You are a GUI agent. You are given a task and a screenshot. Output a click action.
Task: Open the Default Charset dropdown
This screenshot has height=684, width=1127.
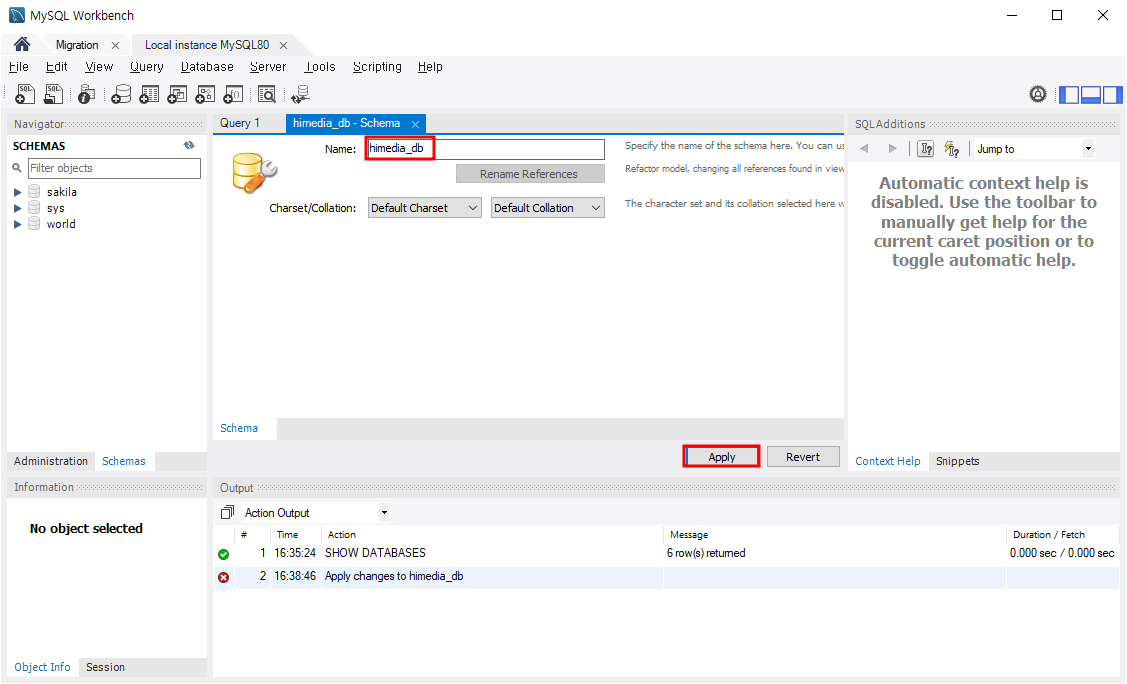(425, 208)
